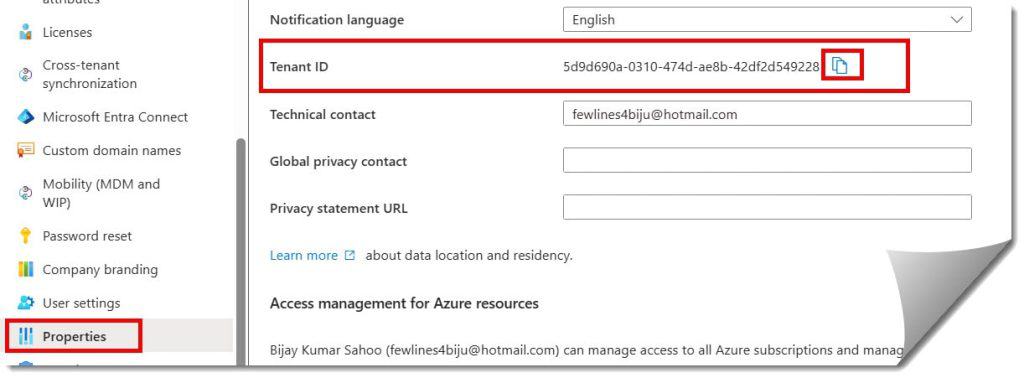Click the Properties sidebar icon
The height and width of the screenshot is (378, 1024).
coord(25,336)
